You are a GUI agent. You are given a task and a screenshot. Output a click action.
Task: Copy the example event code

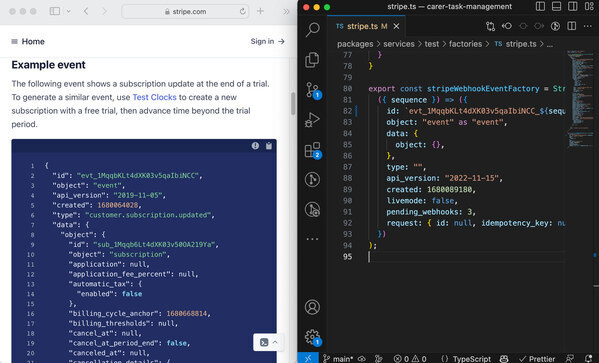coord(269,146)
